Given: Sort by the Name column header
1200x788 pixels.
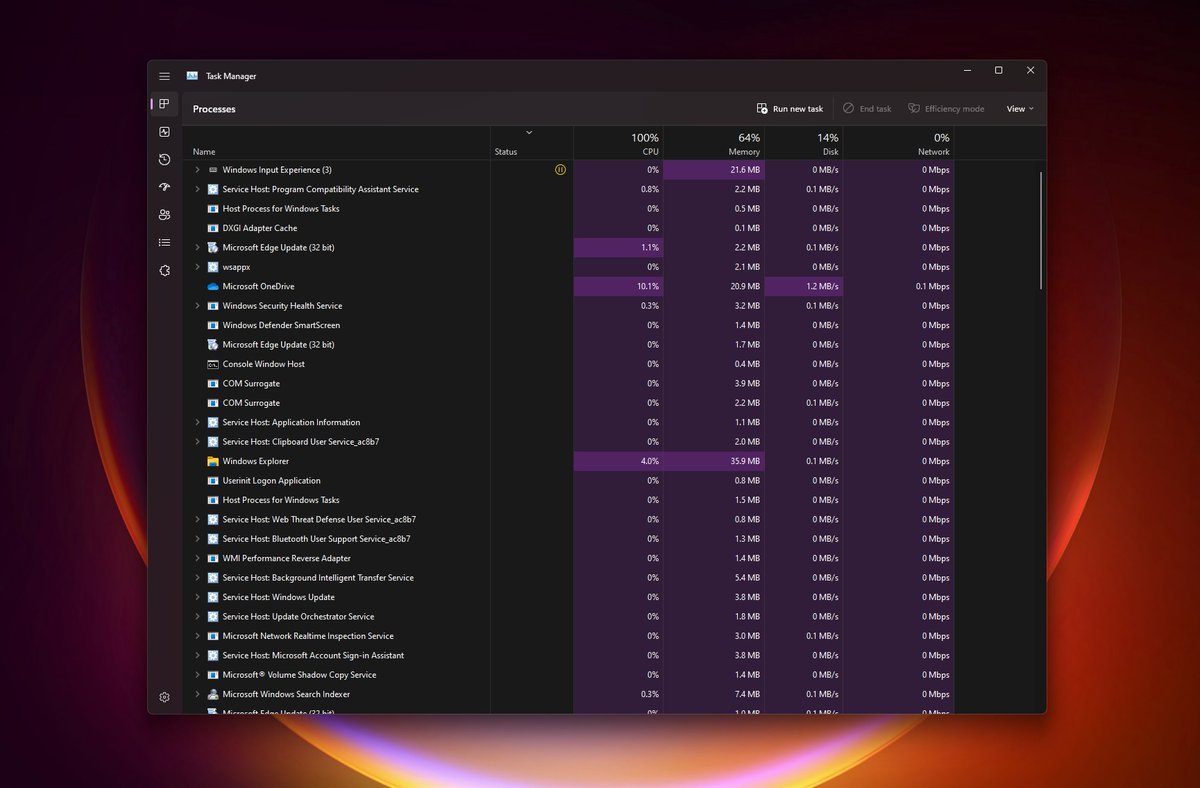Looking at the screenshot, I should tap(337, 143).
